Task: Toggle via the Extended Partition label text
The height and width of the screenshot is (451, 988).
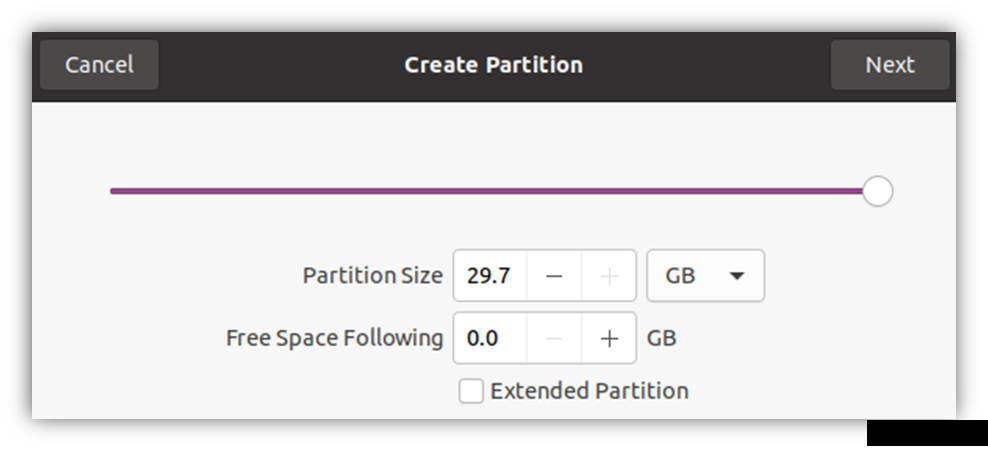Action: coord(589,391)
